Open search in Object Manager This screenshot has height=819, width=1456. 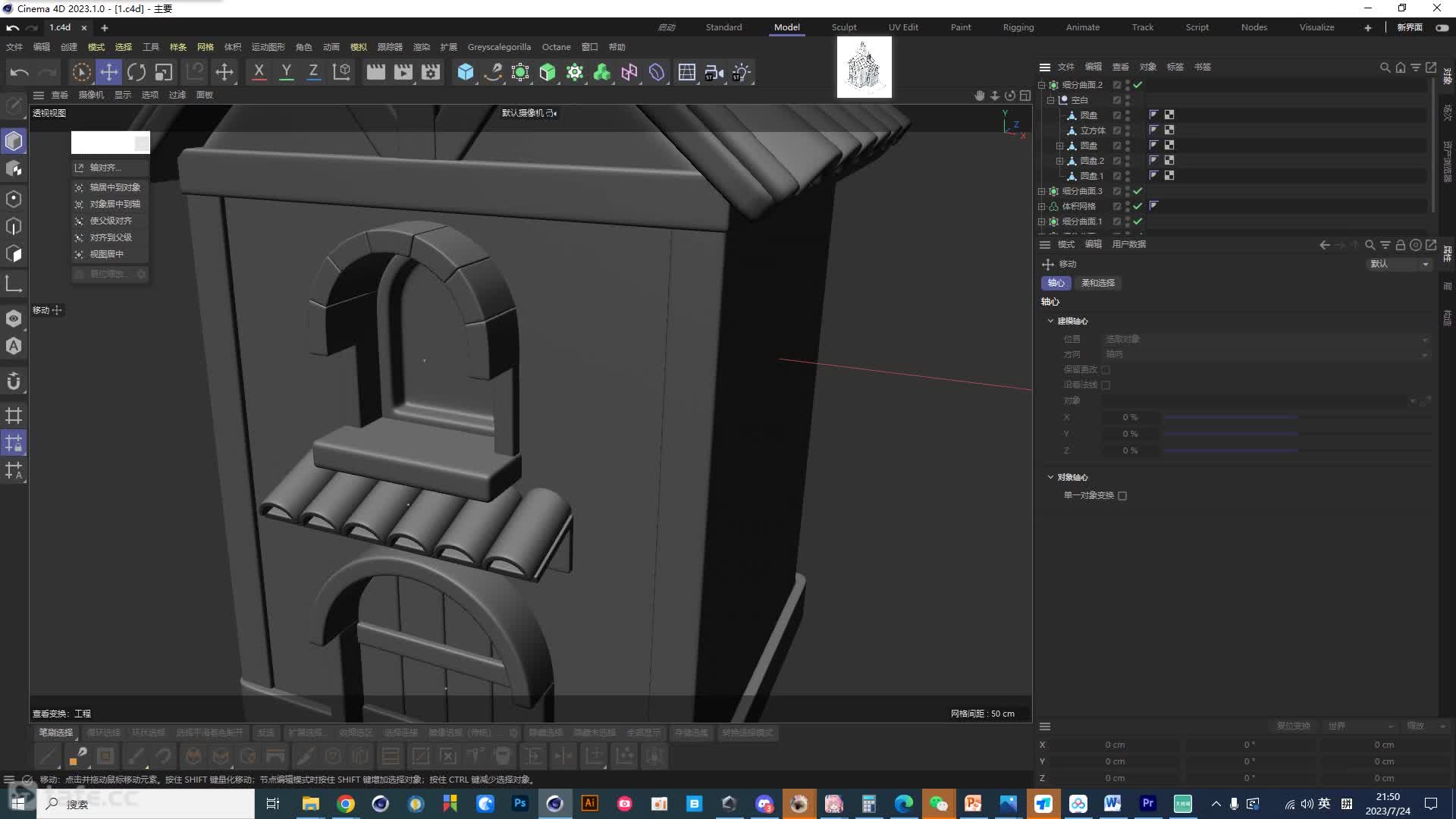1385,67
